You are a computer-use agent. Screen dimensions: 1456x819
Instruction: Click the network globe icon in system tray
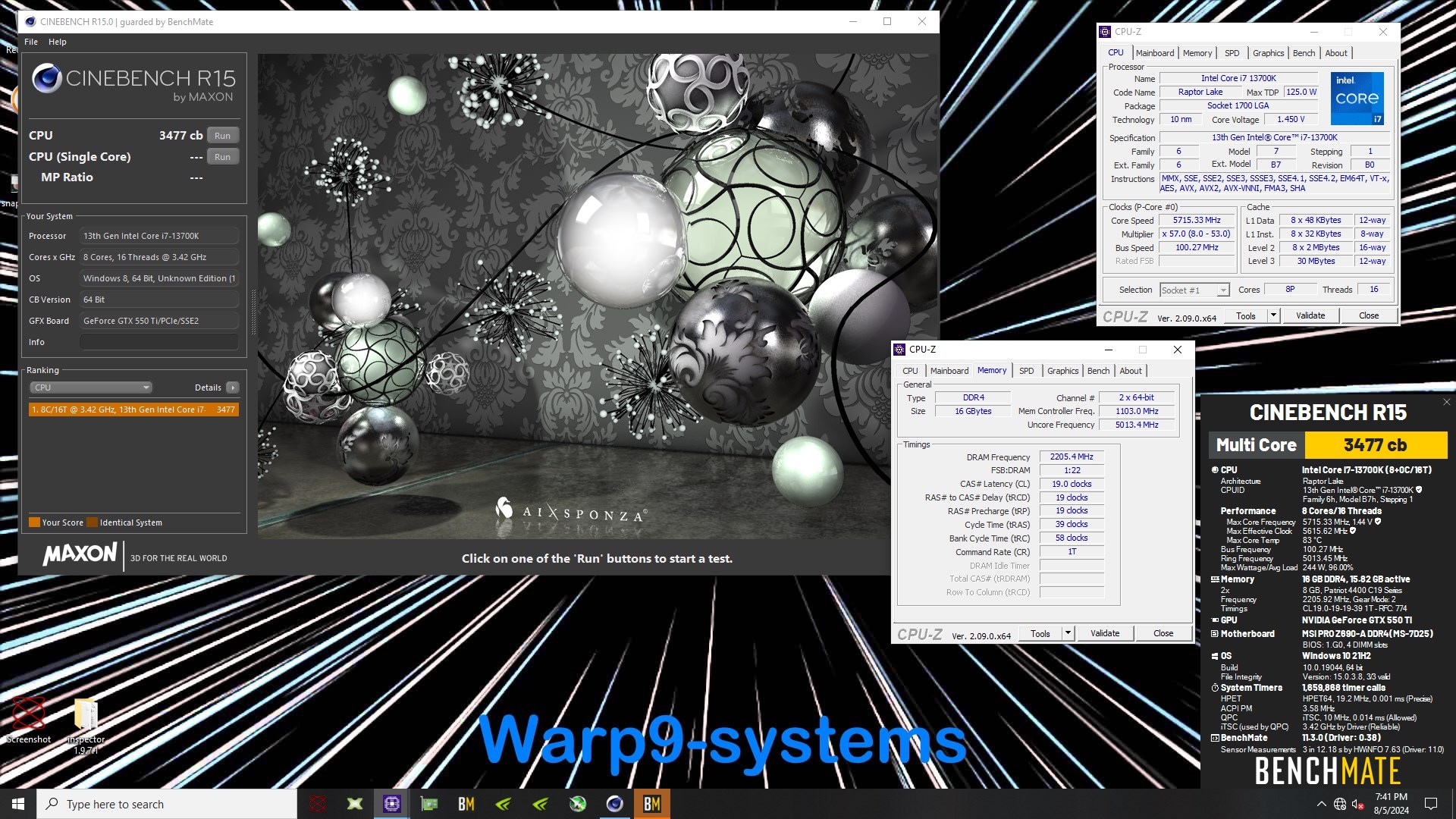(x=1340, y=804)
